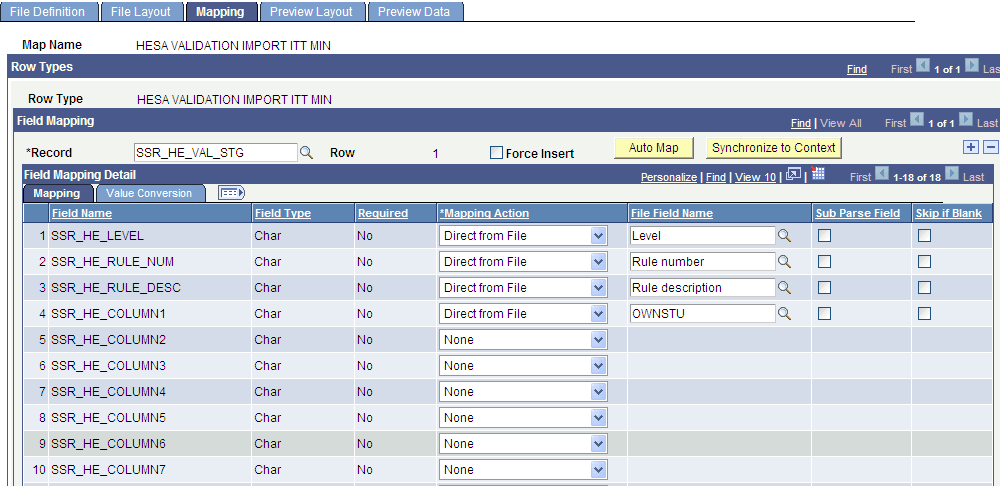The width and height of the screenshot is (1000, 486).
Task: Open lookup for the Record field
Action: pyautogui.click(x=307, y=152)
